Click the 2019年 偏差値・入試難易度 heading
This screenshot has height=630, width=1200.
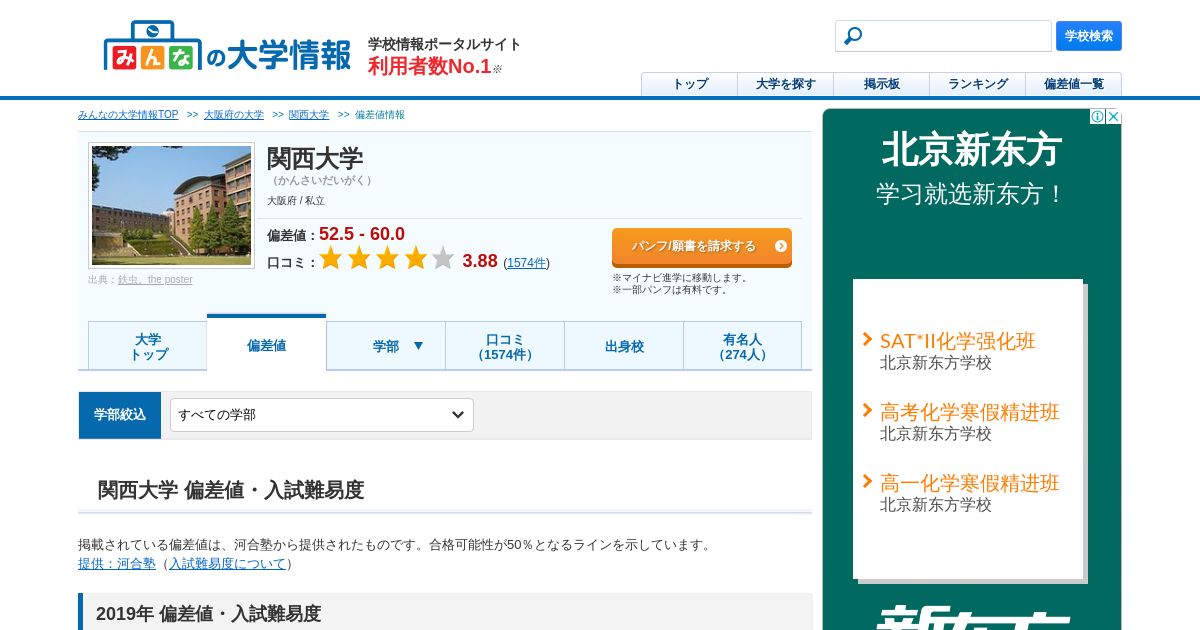(208, 614)
